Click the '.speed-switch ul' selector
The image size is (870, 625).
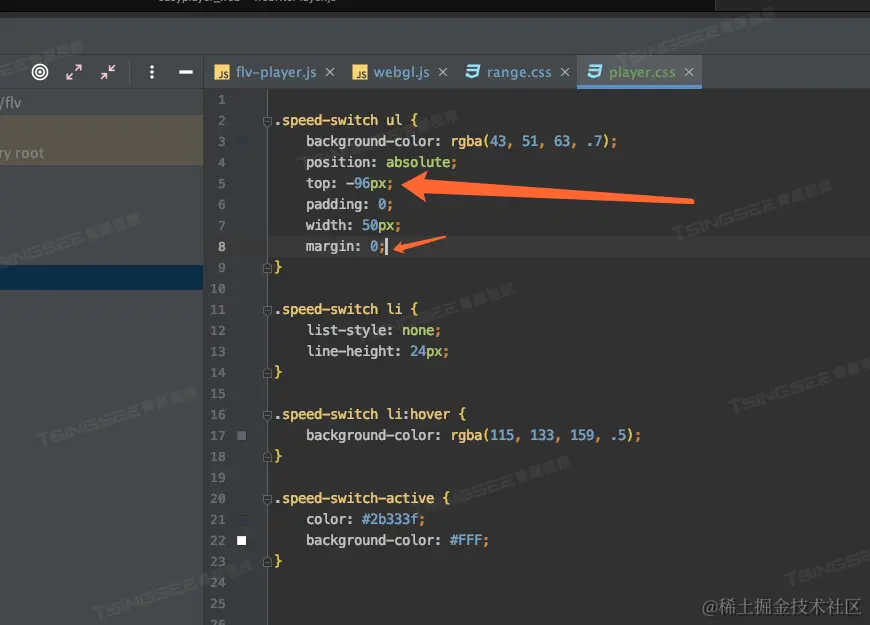point(338,120)
